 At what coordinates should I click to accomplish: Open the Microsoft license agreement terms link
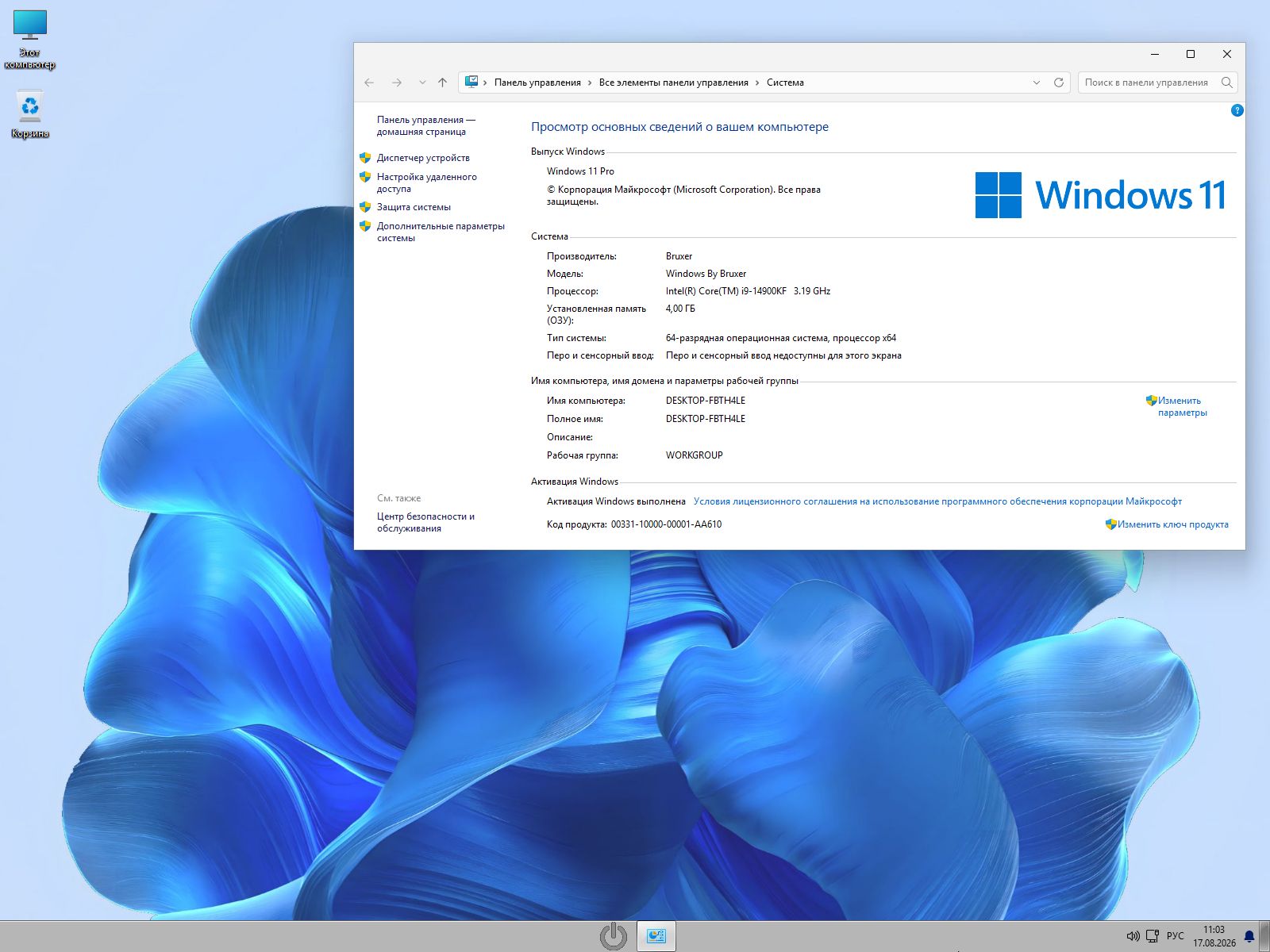pos(937,501)
